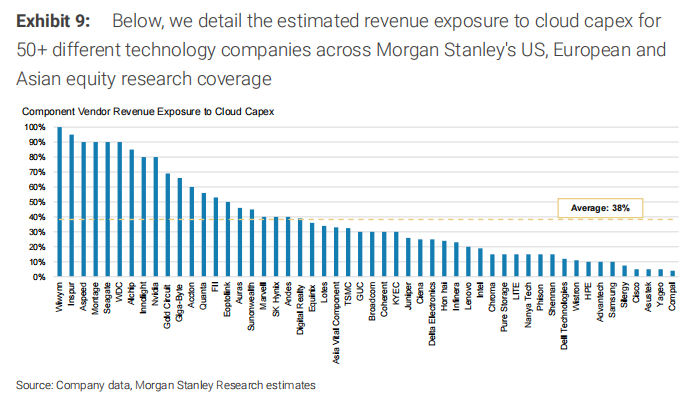Click the 40% y-axis label
This screenshot has height=419, width=693.
tap(37, 217)
